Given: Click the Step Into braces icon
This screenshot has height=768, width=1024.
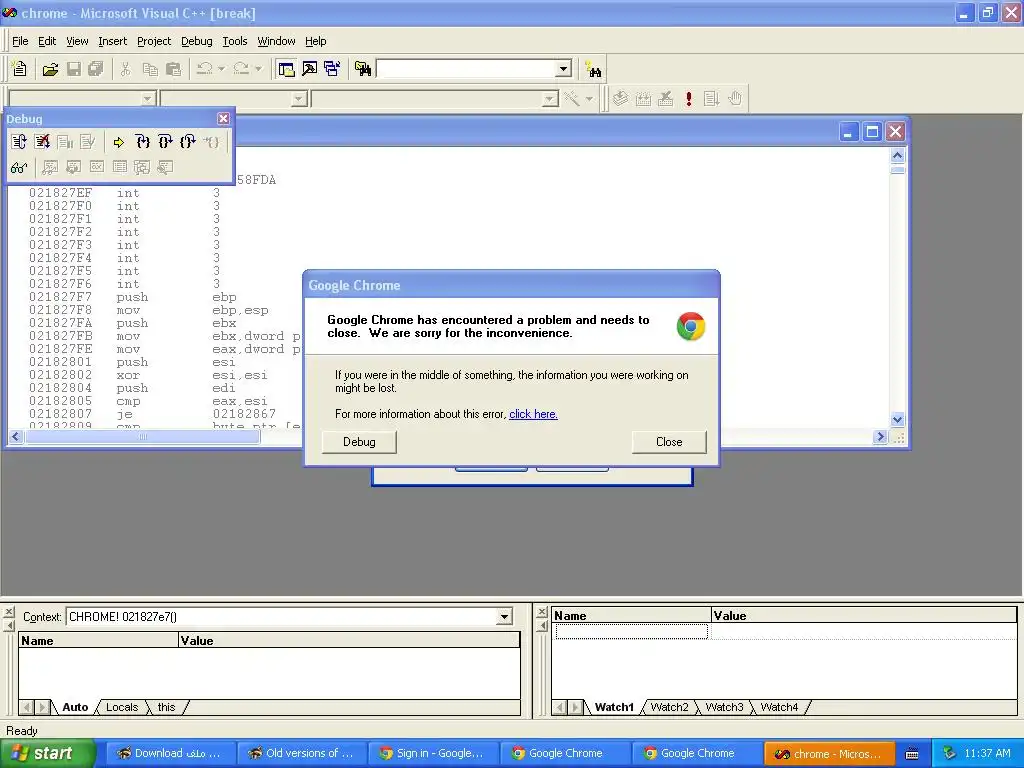Looking at the screenshot, I should tap(142, 142).
